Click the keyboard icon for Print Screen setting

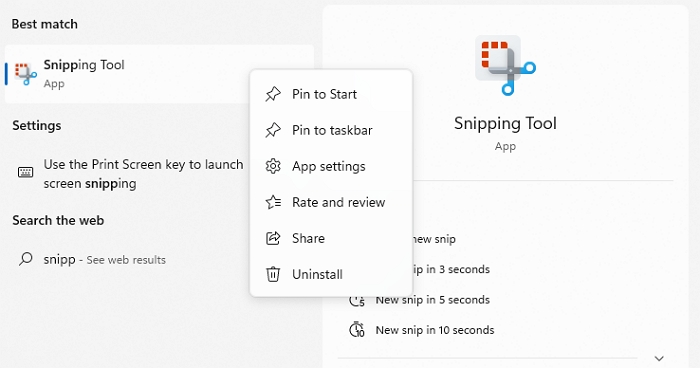click(25, 172)
